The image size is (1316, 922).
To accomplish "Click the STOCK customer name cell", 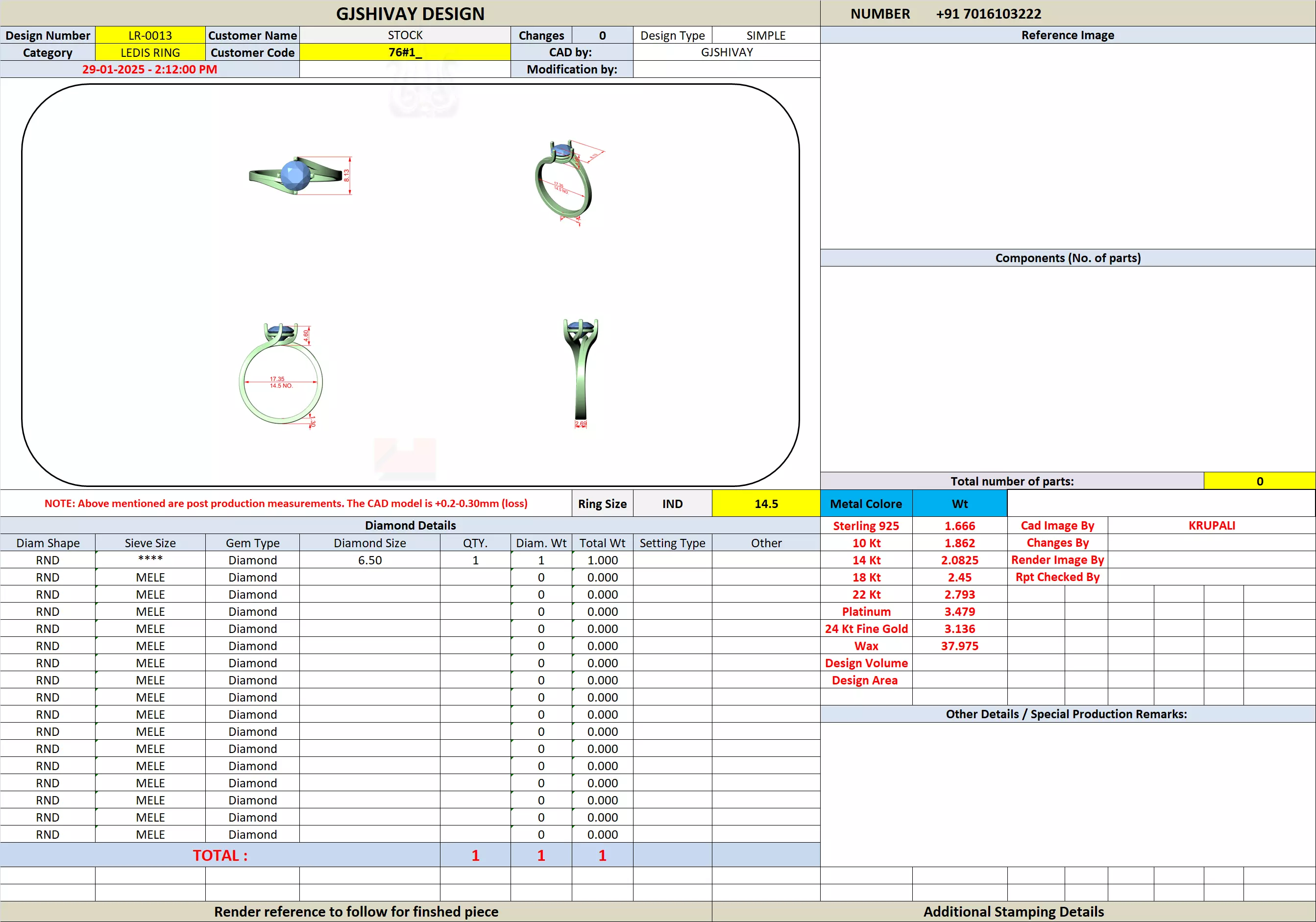I will (x=405, y=36).
